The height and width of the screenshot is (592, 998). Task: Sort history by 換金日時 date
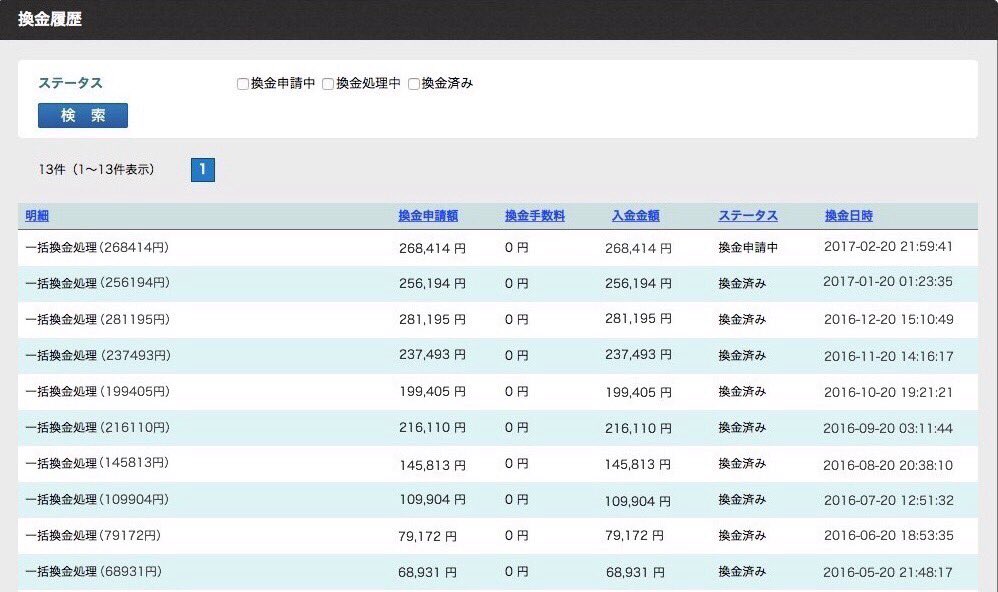847,216
